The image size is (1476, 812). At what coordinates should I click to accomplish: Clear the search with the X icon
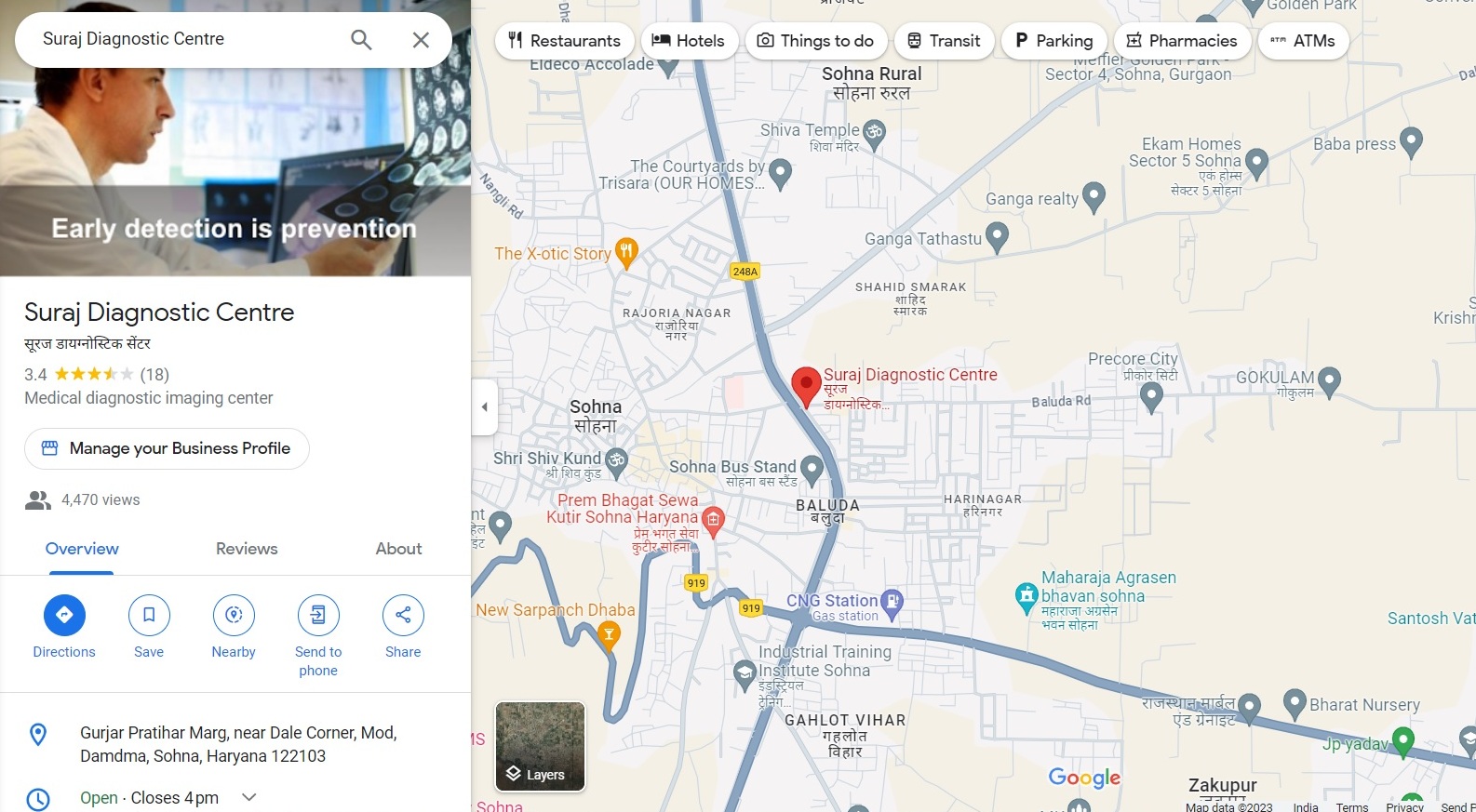(421, 39)
